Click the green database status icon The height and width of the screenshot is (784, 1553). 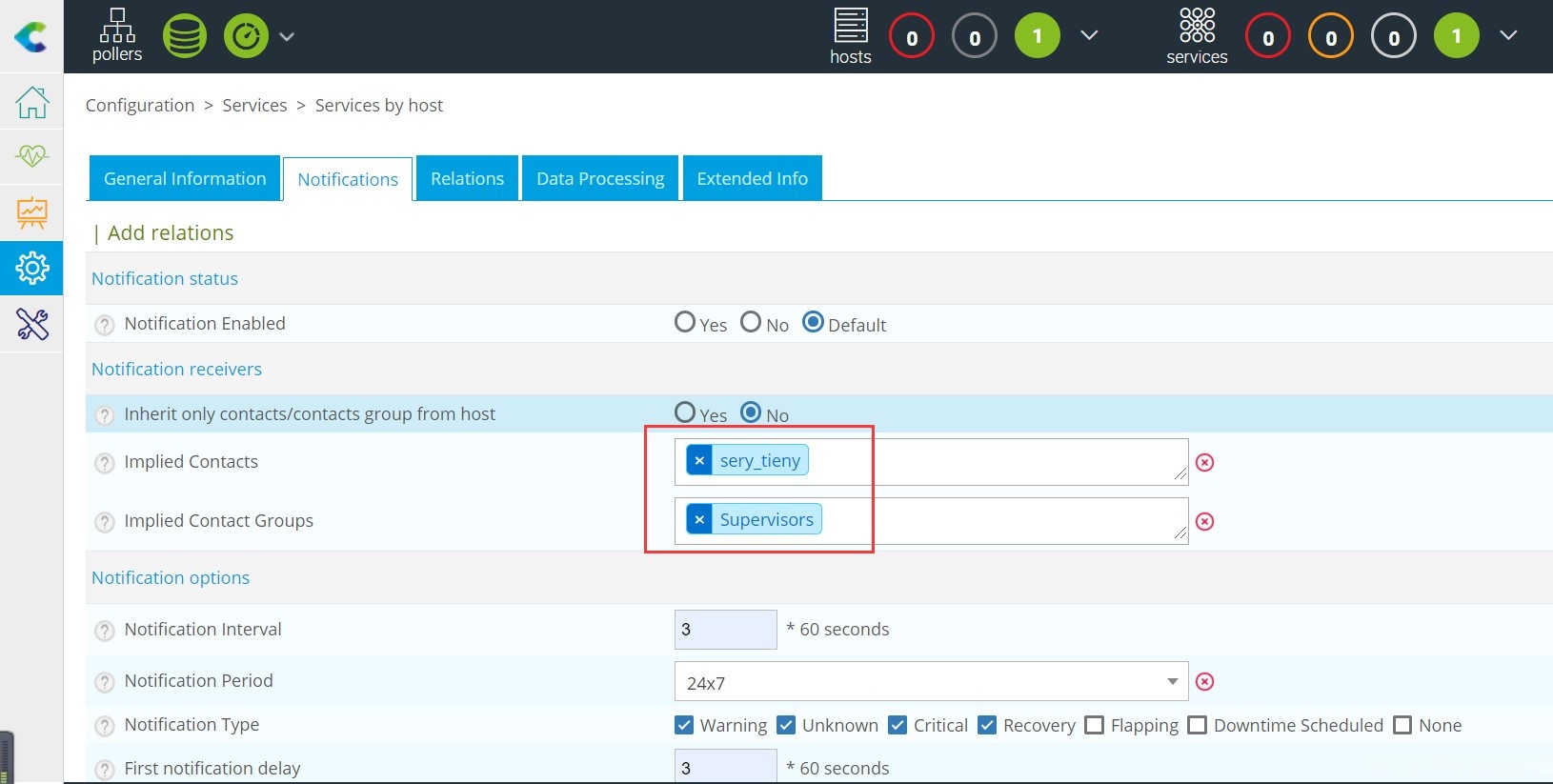point(185,36)
